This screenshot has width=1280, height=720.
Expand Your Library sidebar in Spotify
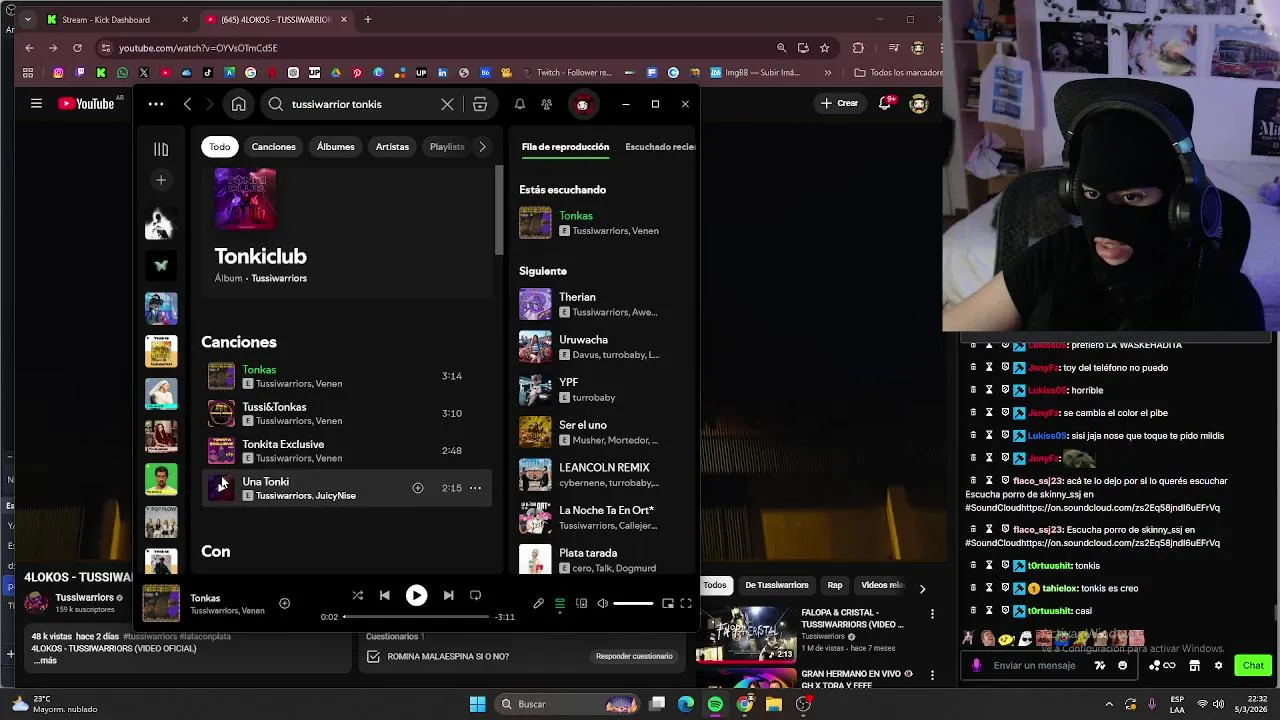pos(161,149)
